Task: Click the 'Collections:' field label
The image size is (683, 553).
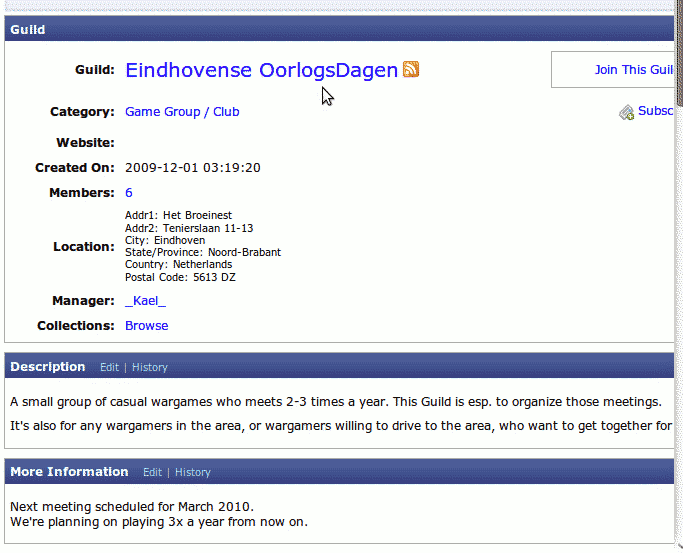Action: 76,326
